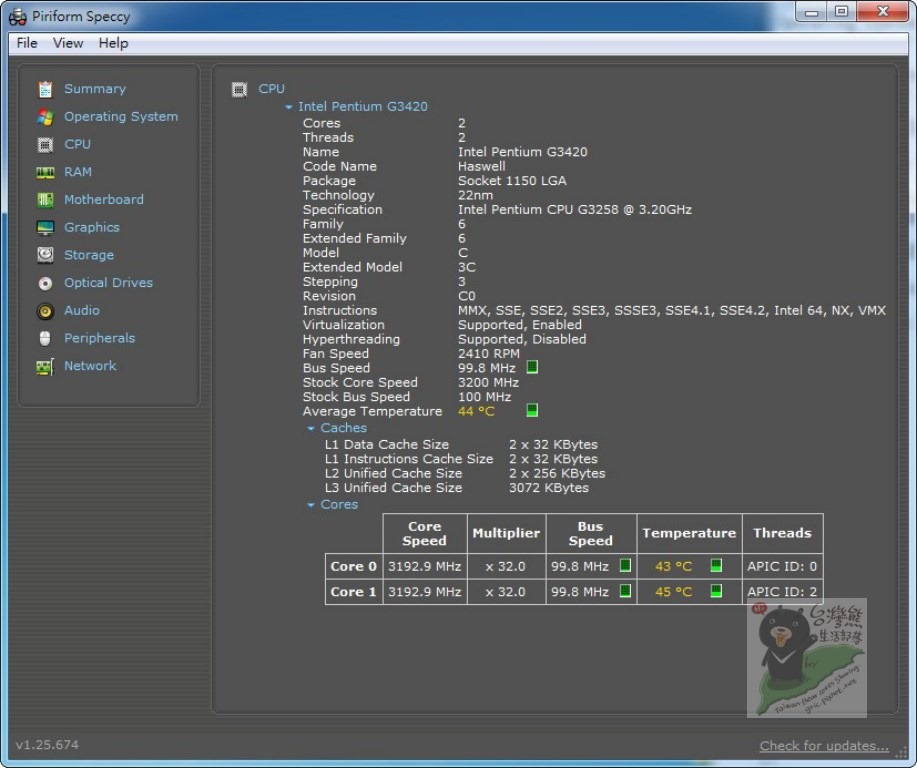
Task: Click the Motherboard sidebar icon
Action: point(45,200)
